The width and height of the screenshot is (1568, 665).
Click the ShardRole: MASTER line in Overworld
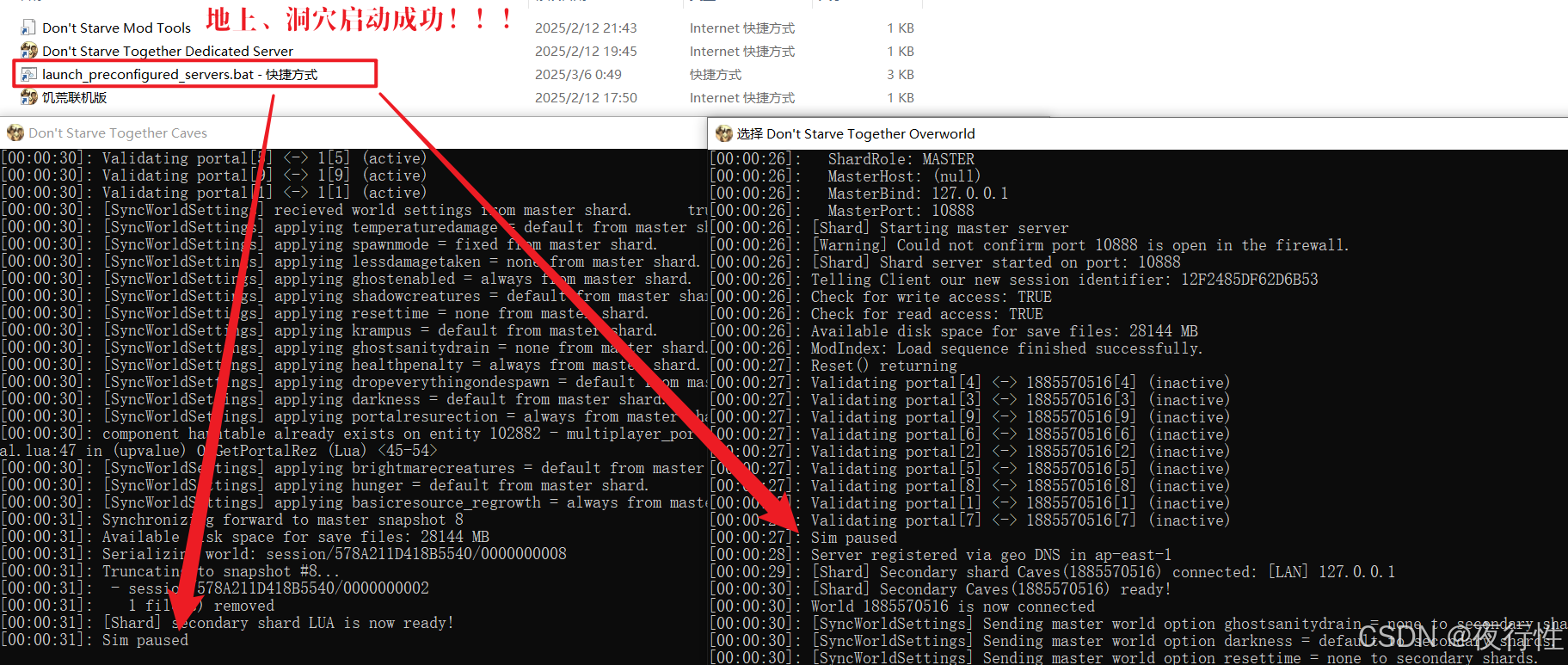coord(842,159)
